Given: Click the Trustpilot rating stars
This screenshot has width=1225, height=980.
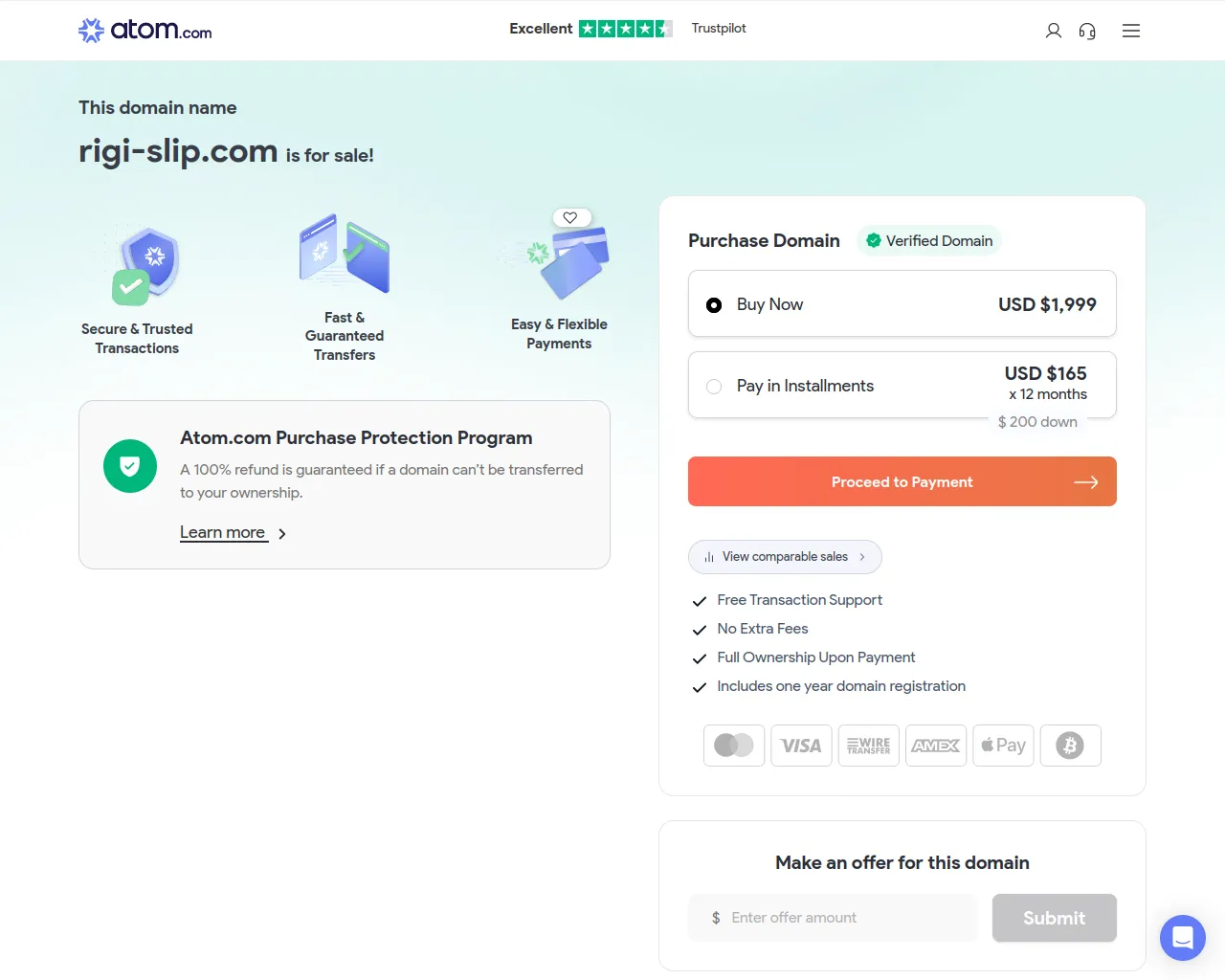Looking at the screenshot, I should [625, 29].
